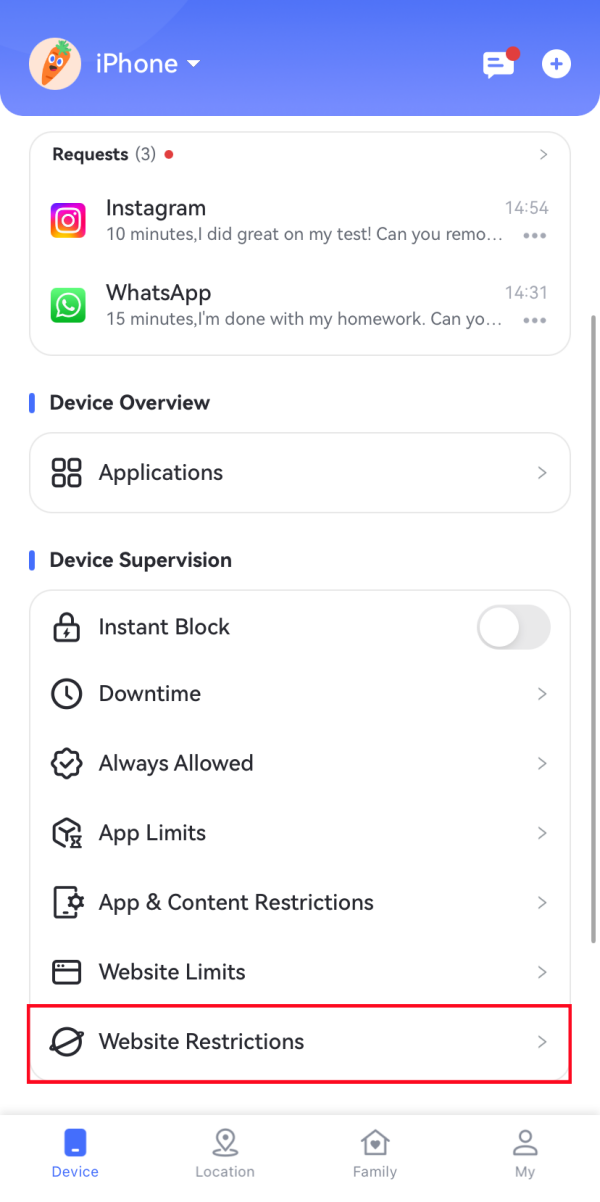Screen dimensions: 600x1202
Task: Open the Instagram app request icon
Action: point(68,220)
